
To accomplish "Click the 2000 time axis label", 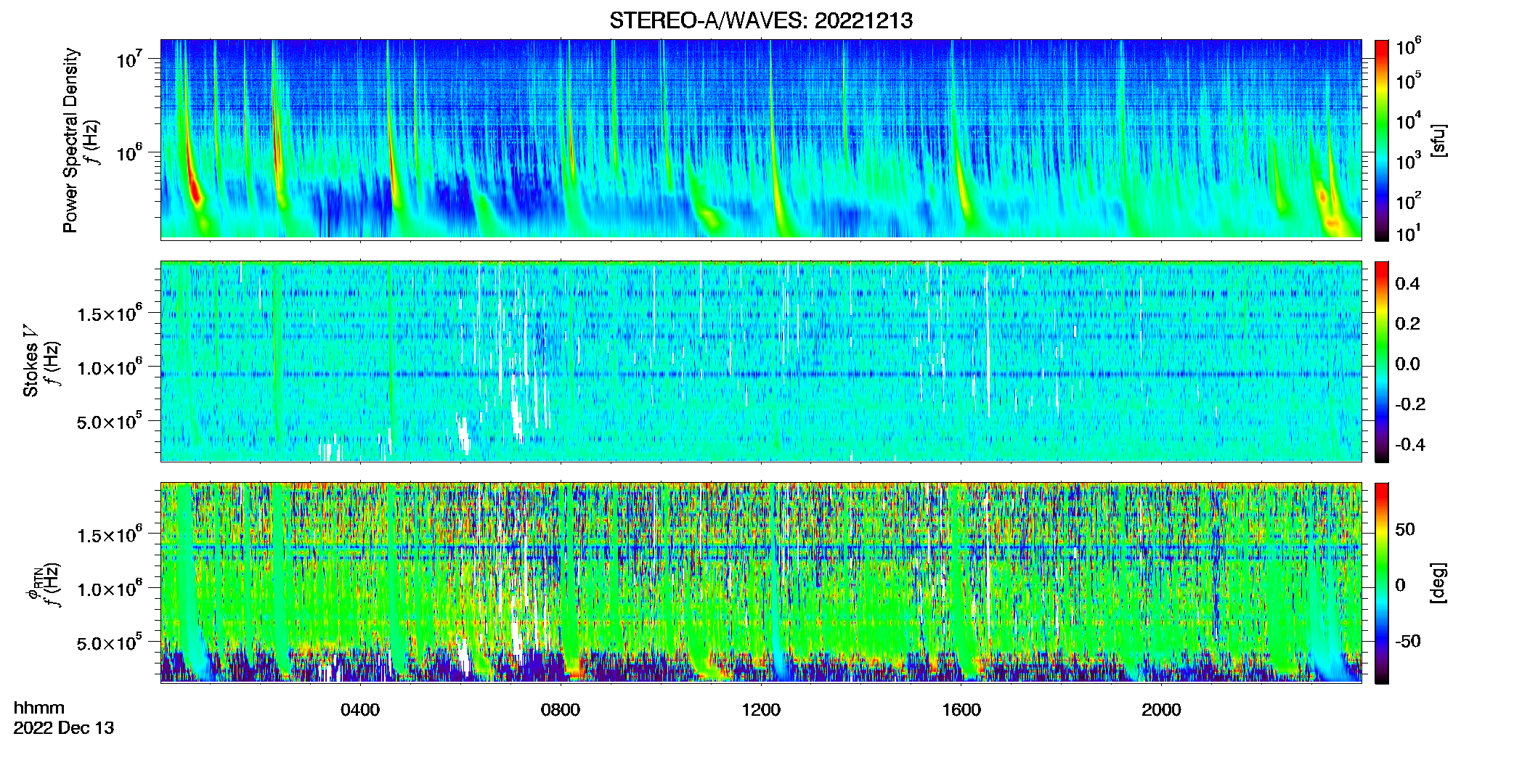I will pyautogui.click(x=1161, y=710).
